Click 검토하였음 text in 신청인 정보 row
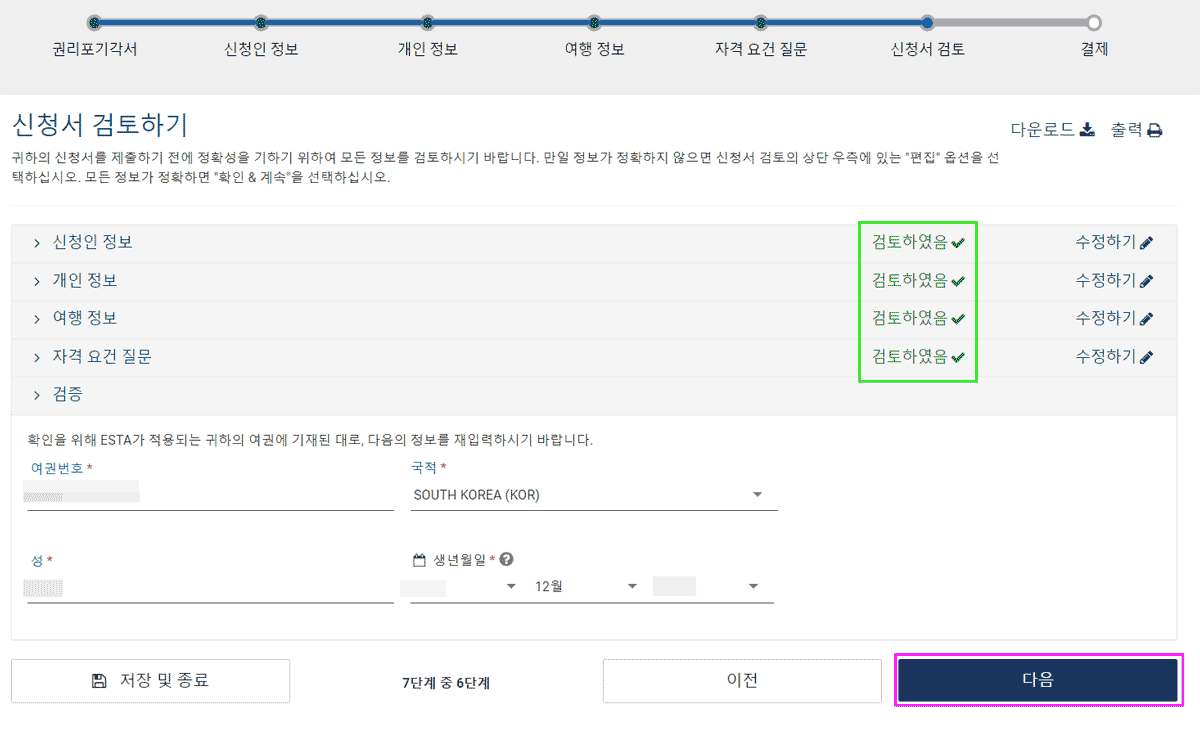This screenshot has width=1200, height=729. pos(909,243)
